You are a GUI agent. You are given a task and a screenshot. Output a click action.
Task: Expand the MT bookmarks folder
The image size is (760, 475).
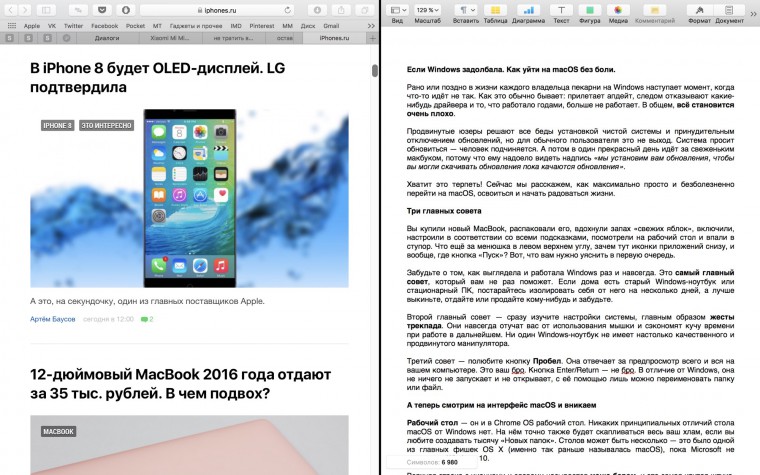click(157, 26)
